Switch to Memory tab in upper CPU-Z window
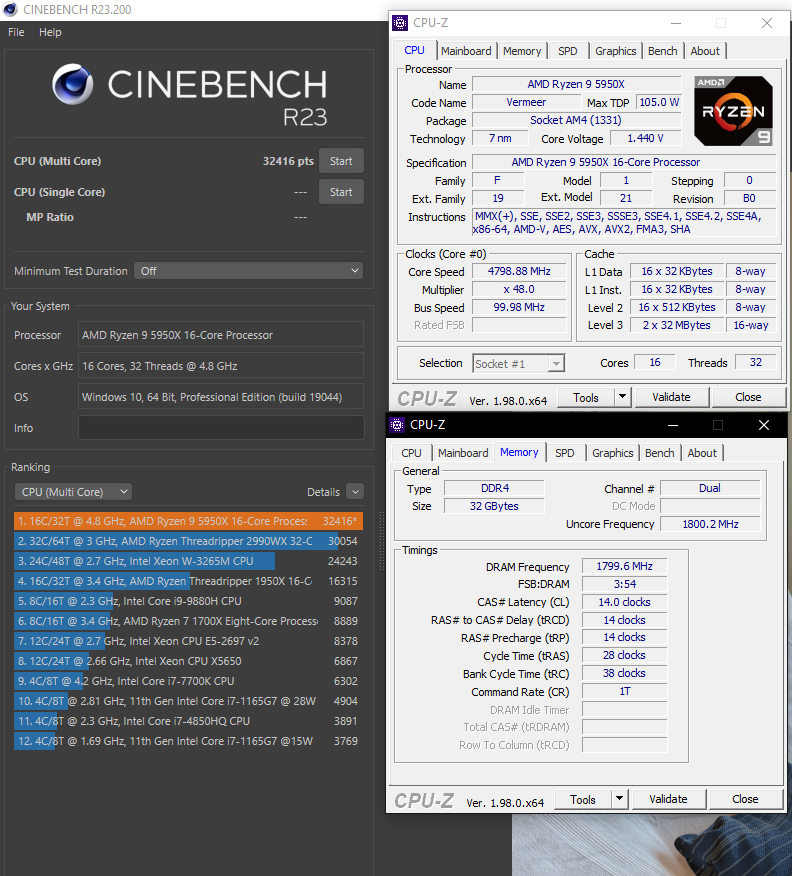 (x=522, y=51)
